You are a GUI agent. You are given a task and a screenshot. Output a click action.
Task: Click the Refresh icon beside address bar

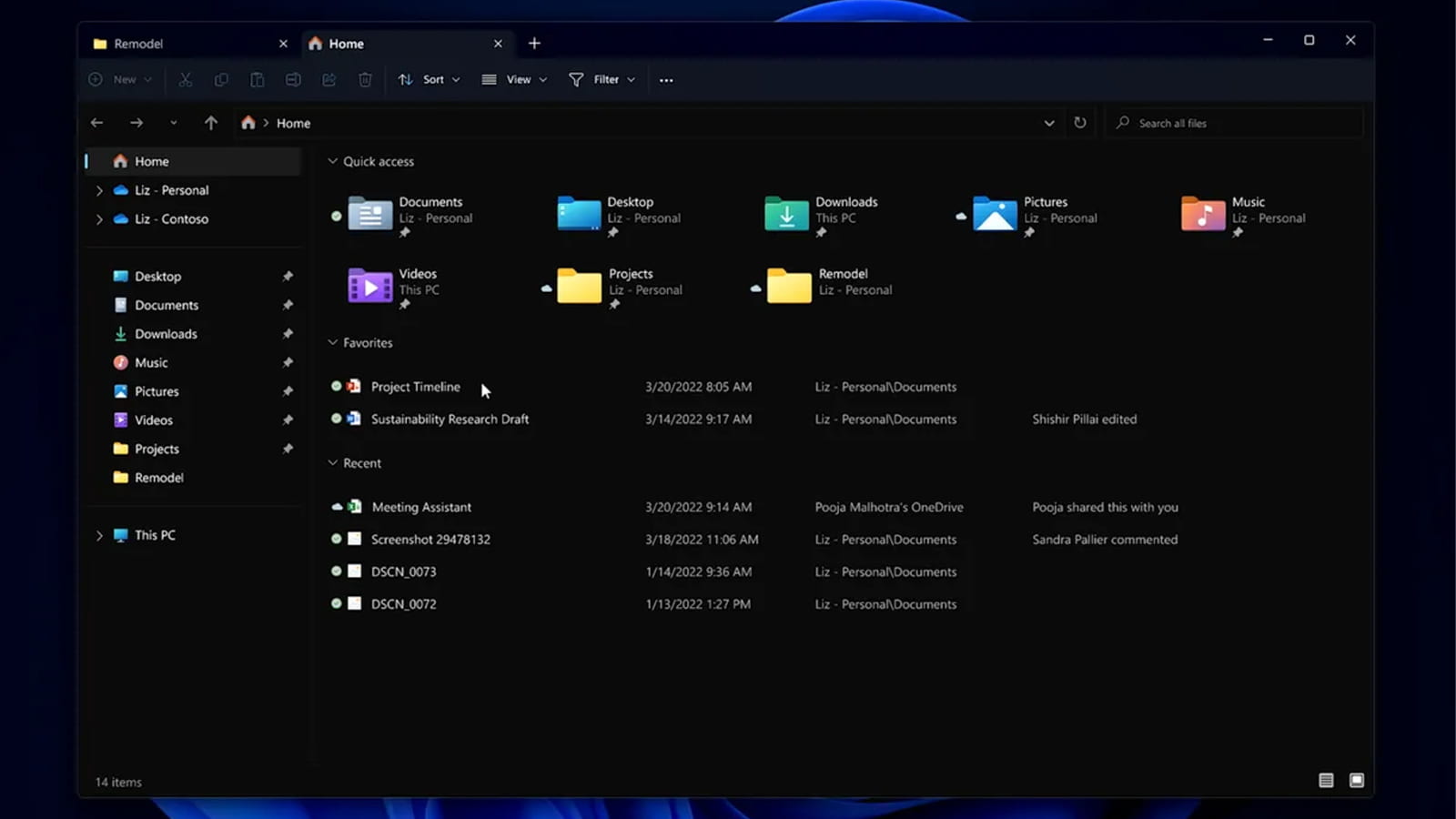pos(1080,123)
